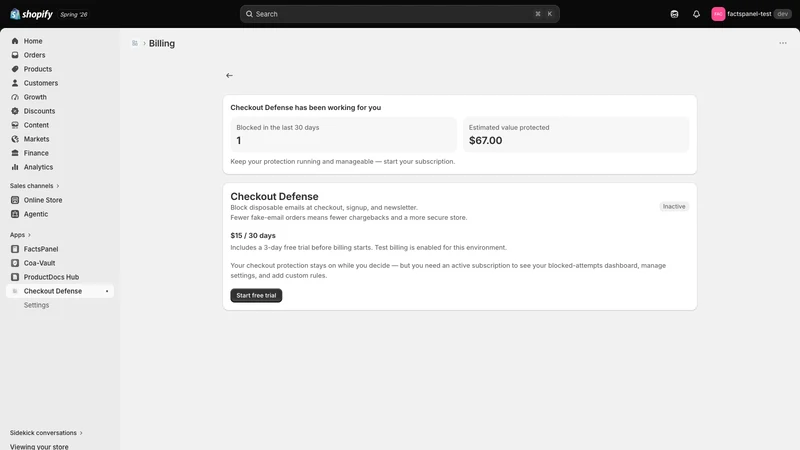Click the back arrow on Billing page
Screen dimensions: 800x450
pos(230,76)
